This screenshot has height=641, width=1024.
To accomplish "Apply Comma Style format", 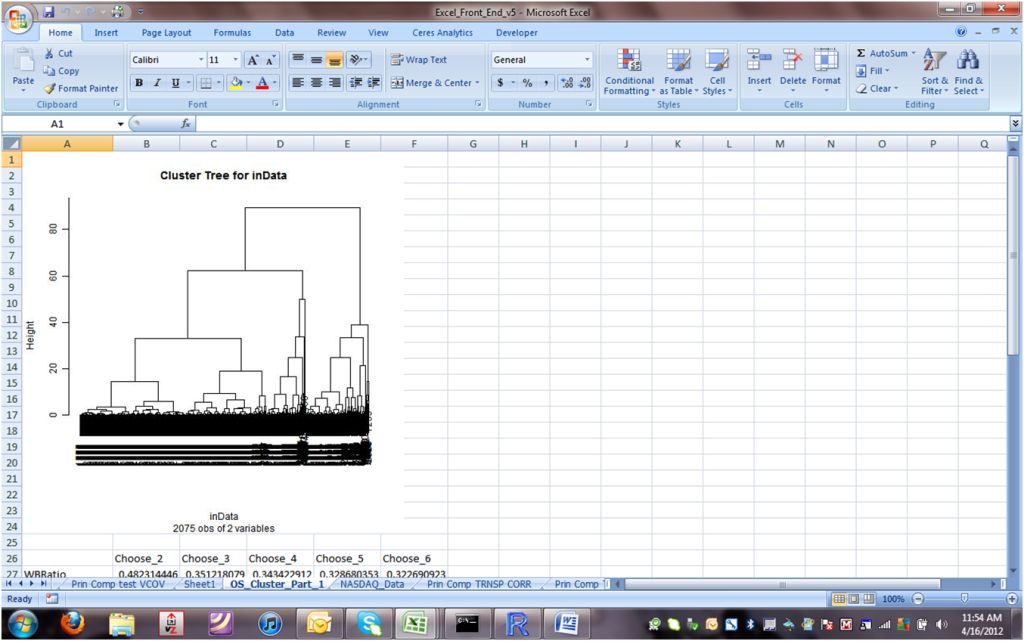I will pos(545,83).
